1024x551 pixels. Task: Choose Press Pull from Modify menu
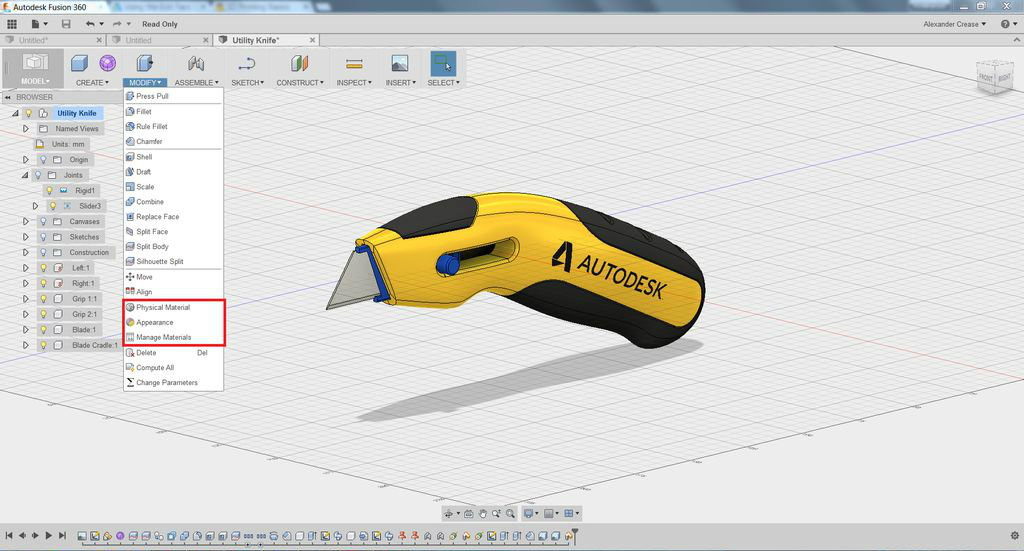(173, 96)
